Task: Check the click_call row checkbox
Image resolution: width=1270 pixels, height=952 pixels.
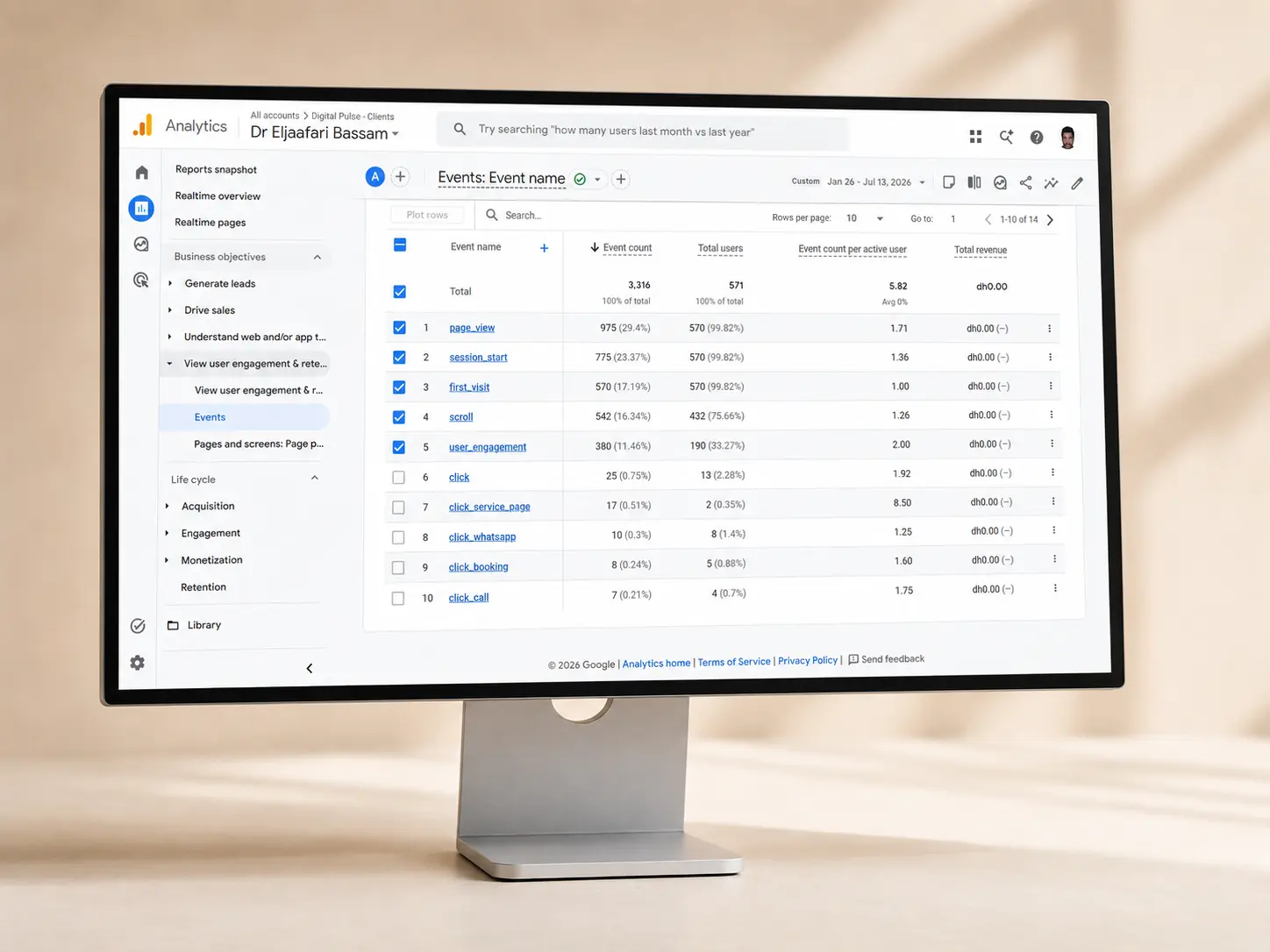Action: click(398, 598)
